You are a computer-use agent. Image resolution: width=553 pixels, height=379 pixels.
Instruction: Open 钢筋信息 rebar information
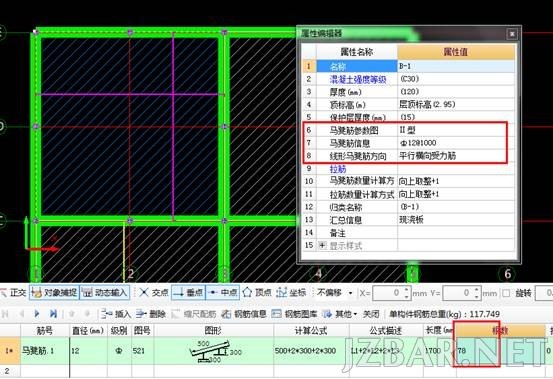244,313
